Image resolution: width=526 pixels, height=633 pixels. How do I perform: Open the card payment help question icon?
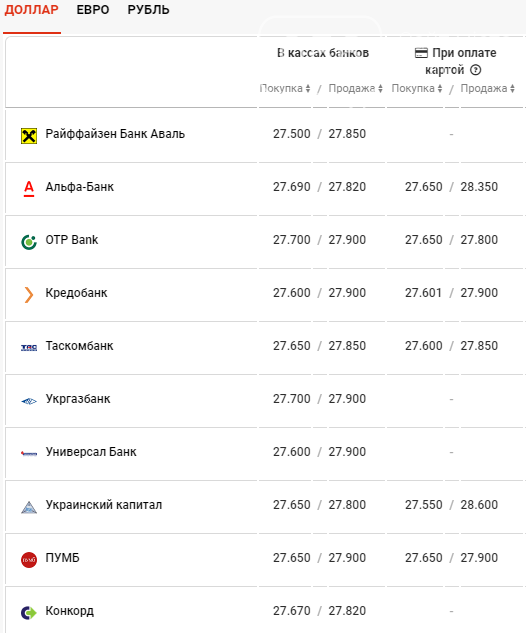point(476,70)
